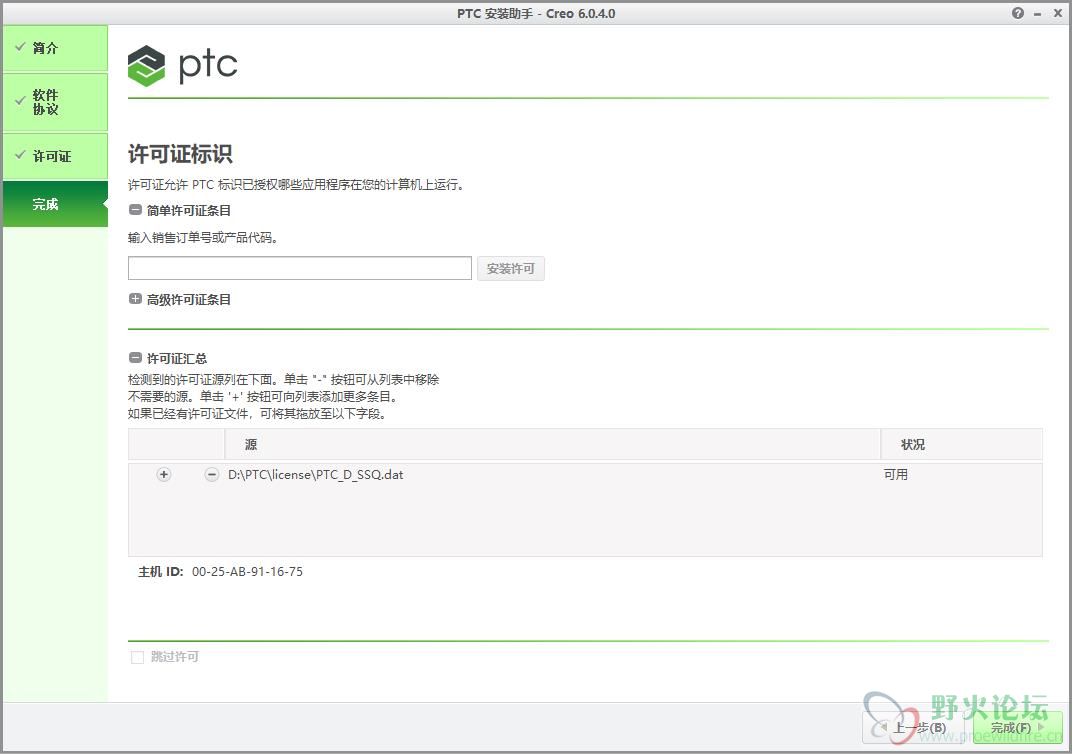Click the host ID 00-25-AB-91-16-75
The image size is (1072, 754).
click(x=247, y=571)
